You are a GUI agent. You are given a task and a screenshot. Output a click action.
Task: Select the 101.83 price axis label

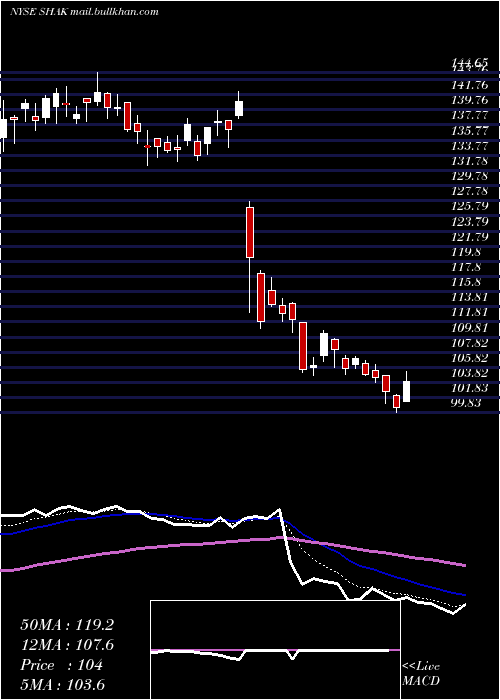[x=469, y=388]
